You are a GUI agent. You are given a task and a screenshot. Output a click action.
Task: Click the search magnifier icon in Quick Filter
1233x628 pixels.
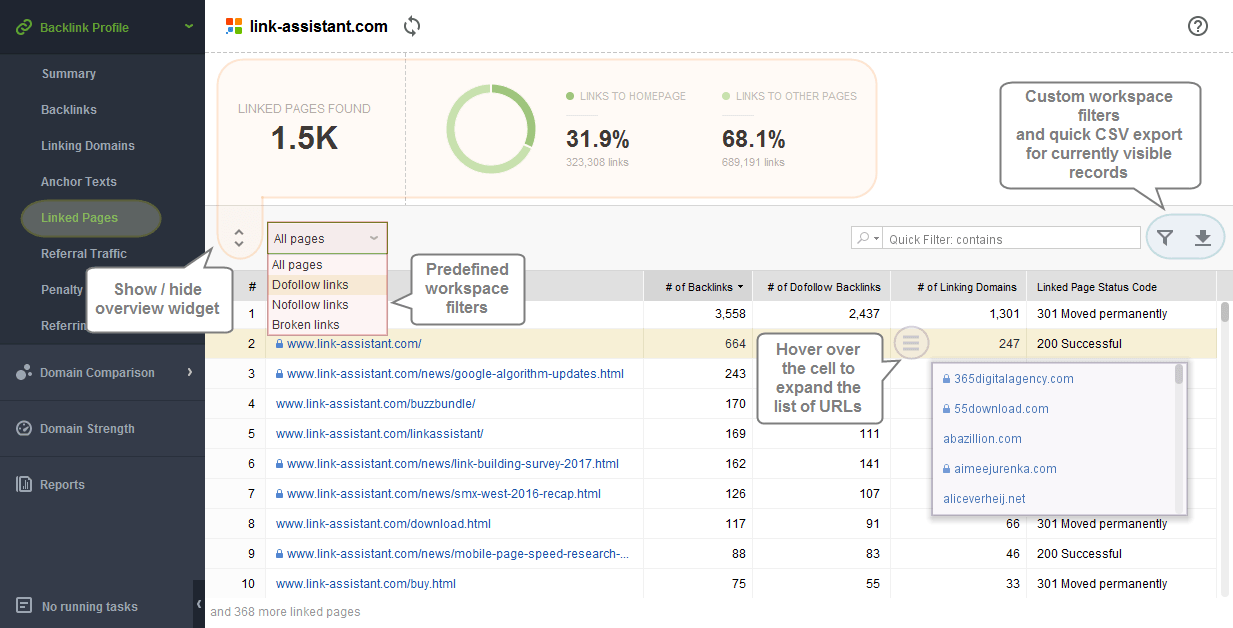click(x=862, y=238)
